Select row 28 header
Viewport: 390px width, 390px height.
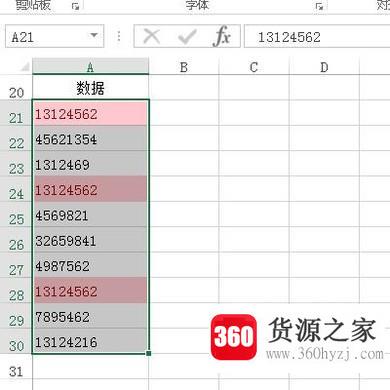[x=16, y=290]
